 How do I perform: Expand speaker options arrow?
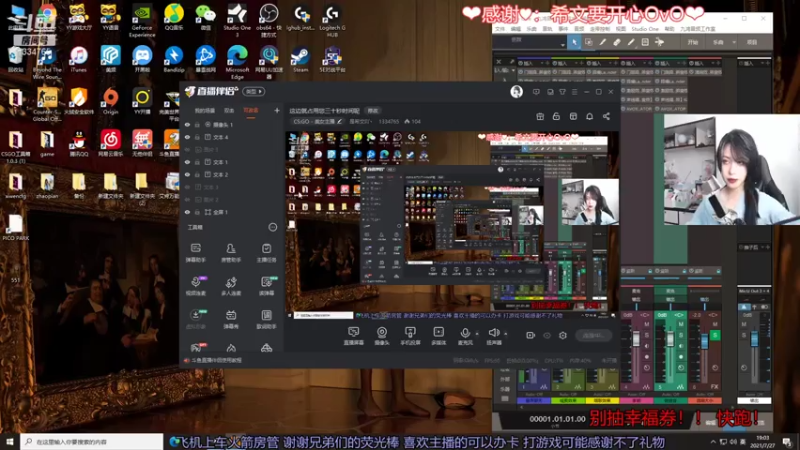pos(506,334)
